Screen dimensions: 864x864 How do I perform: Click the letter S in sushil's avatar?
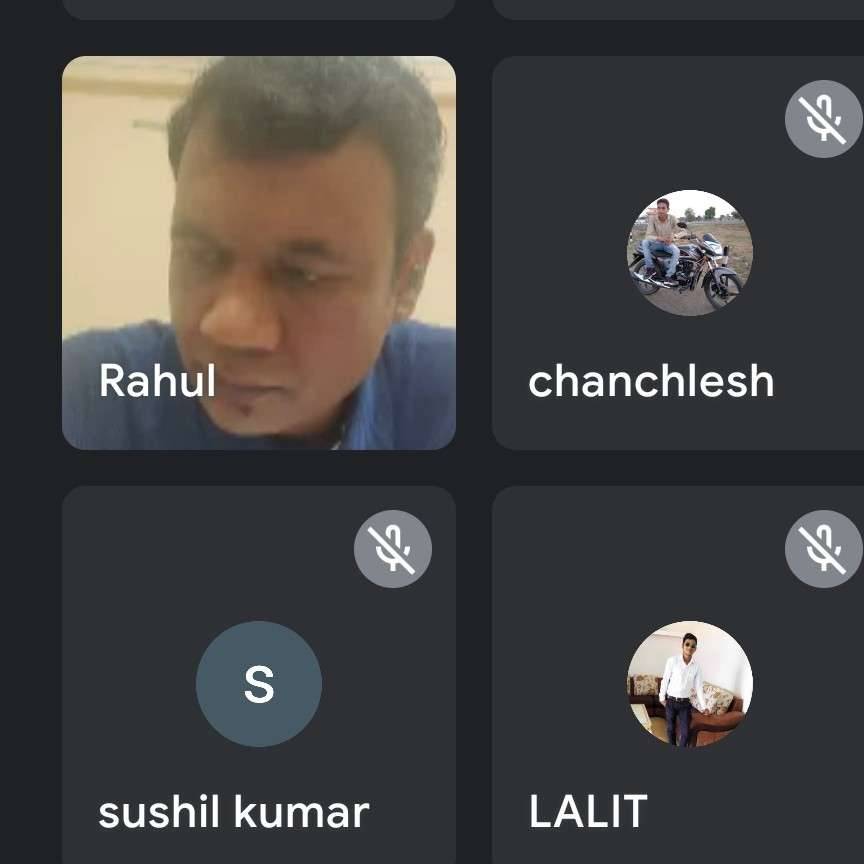(259, 684)
